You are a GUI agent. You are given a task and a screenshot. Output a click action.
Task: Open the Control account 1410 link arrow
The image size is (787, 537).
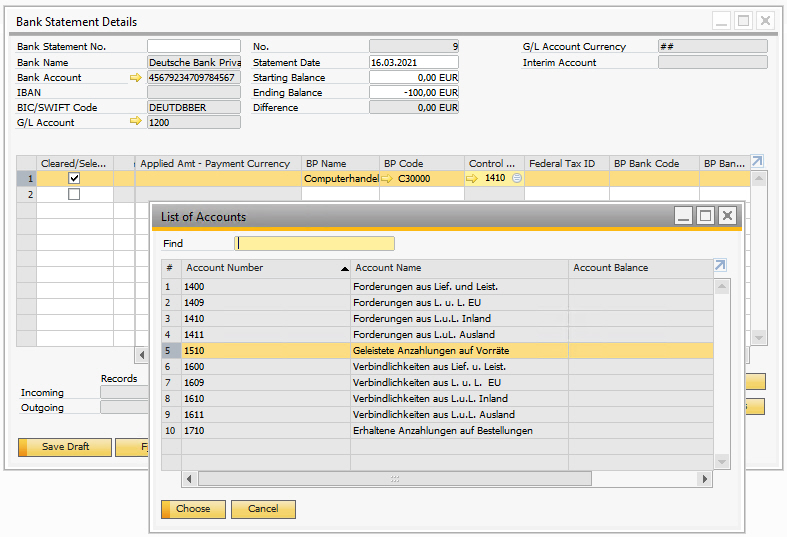point(472,178)
